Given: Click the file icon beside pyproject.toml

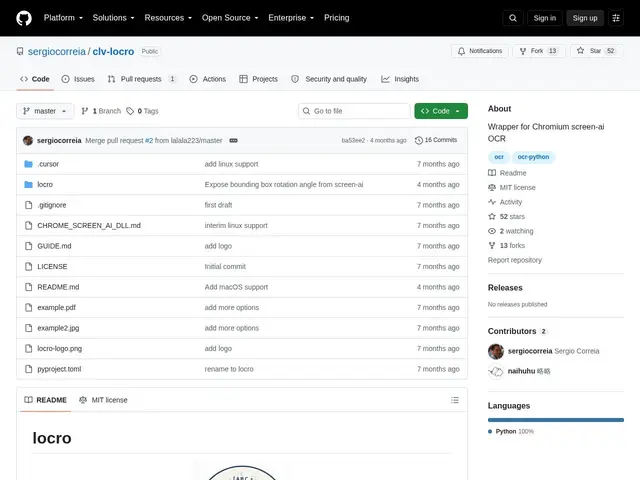Looking at the screenshot, I should [28, 369].
